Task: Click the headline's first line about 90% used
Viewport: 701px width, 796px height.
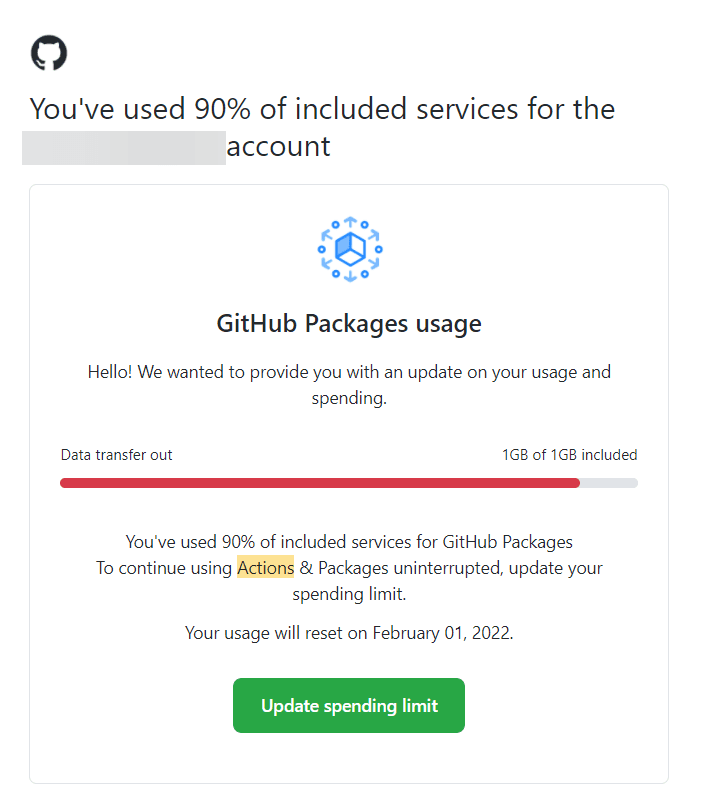Action: tap(322, 108)
